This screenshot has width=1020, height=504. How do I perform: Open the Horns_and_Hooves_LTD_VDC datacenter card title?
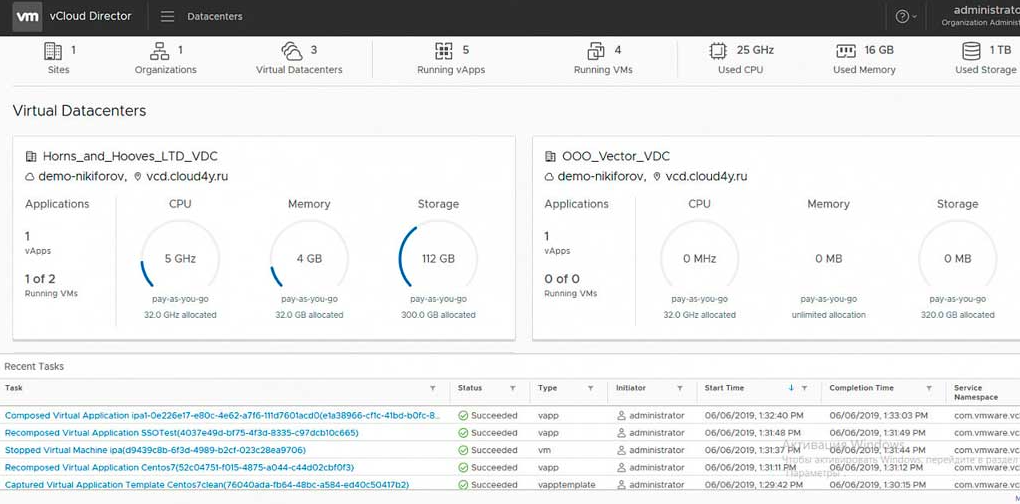(x=130, y=156)
